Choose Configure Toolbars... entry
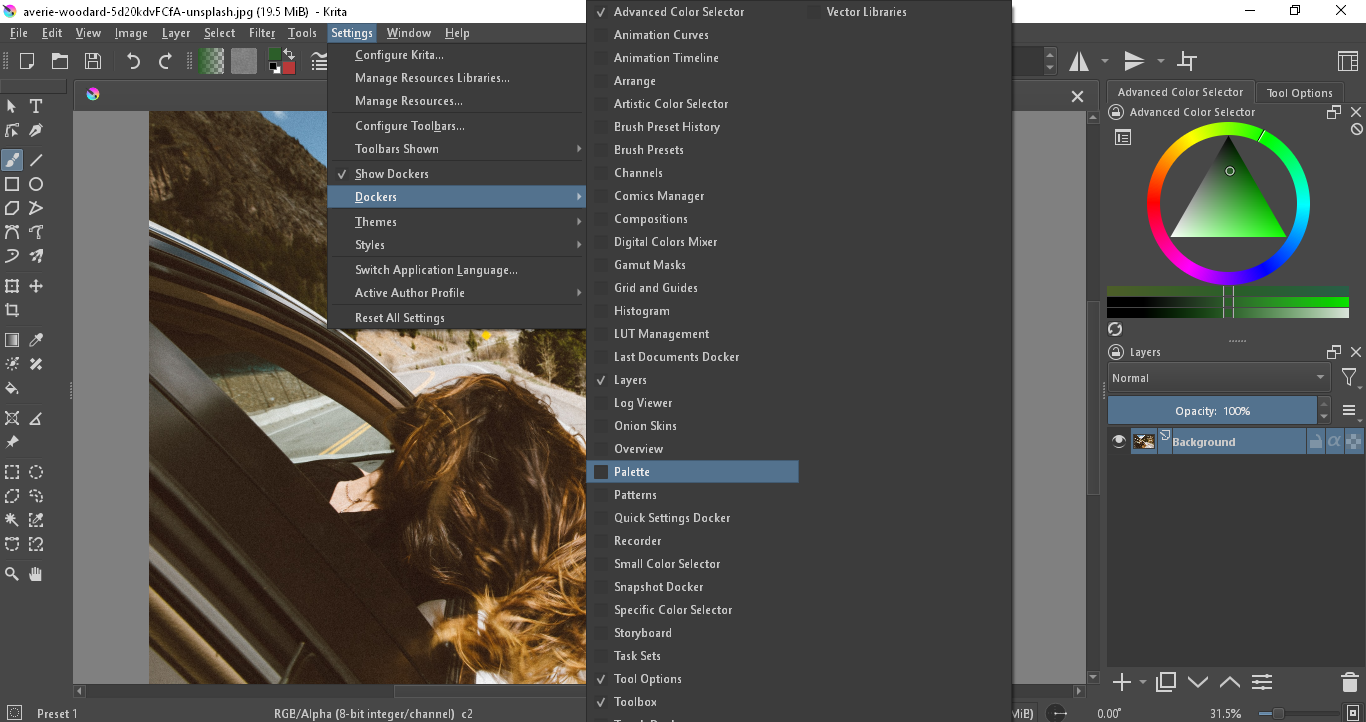 [x=456, y=126]
